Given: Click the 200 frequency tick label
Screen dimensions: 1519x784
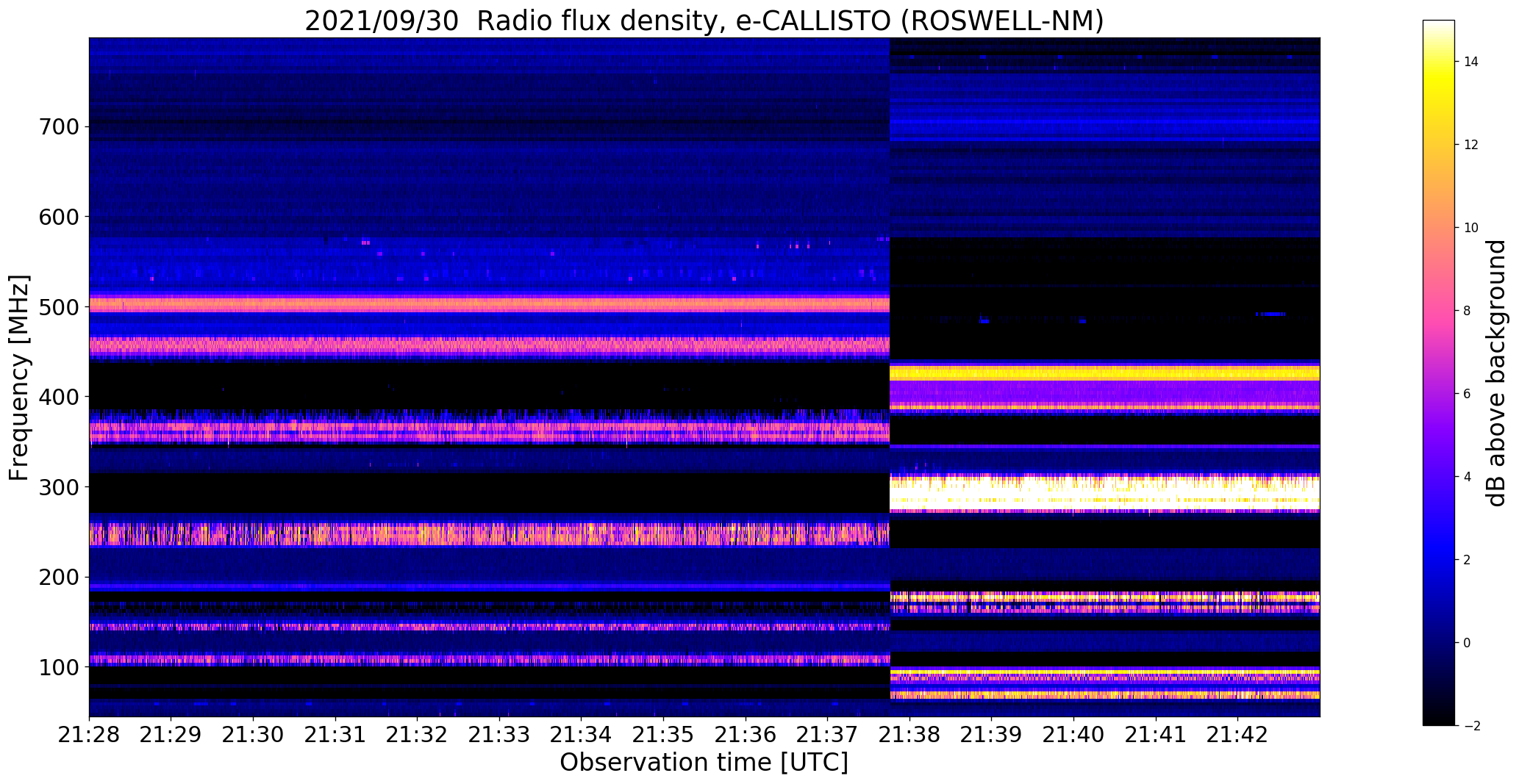Looking at the screenshot, I should pyautogui.click(x=57, y=578).
